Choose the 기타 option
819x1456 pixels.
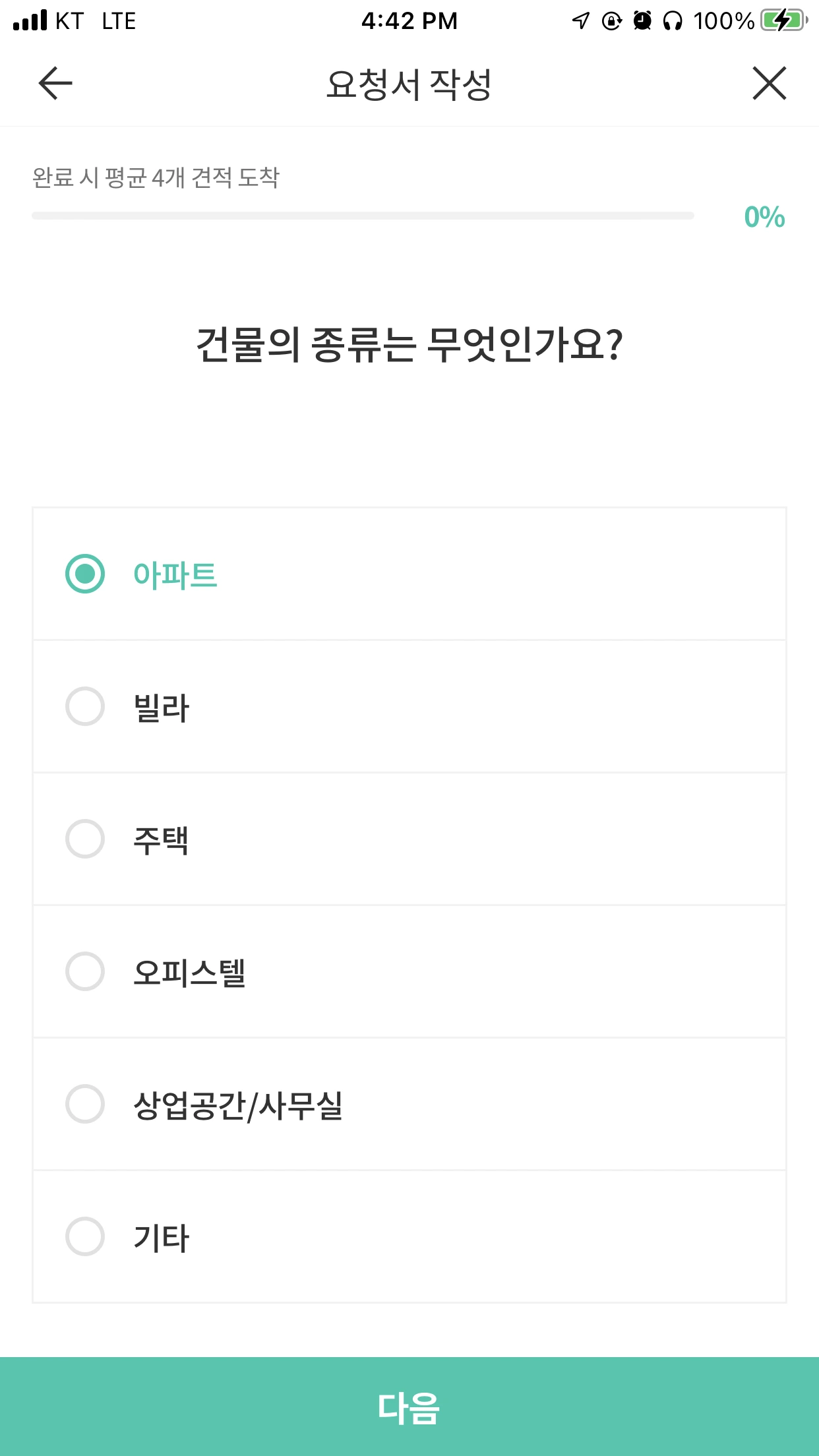point(161,1237)
